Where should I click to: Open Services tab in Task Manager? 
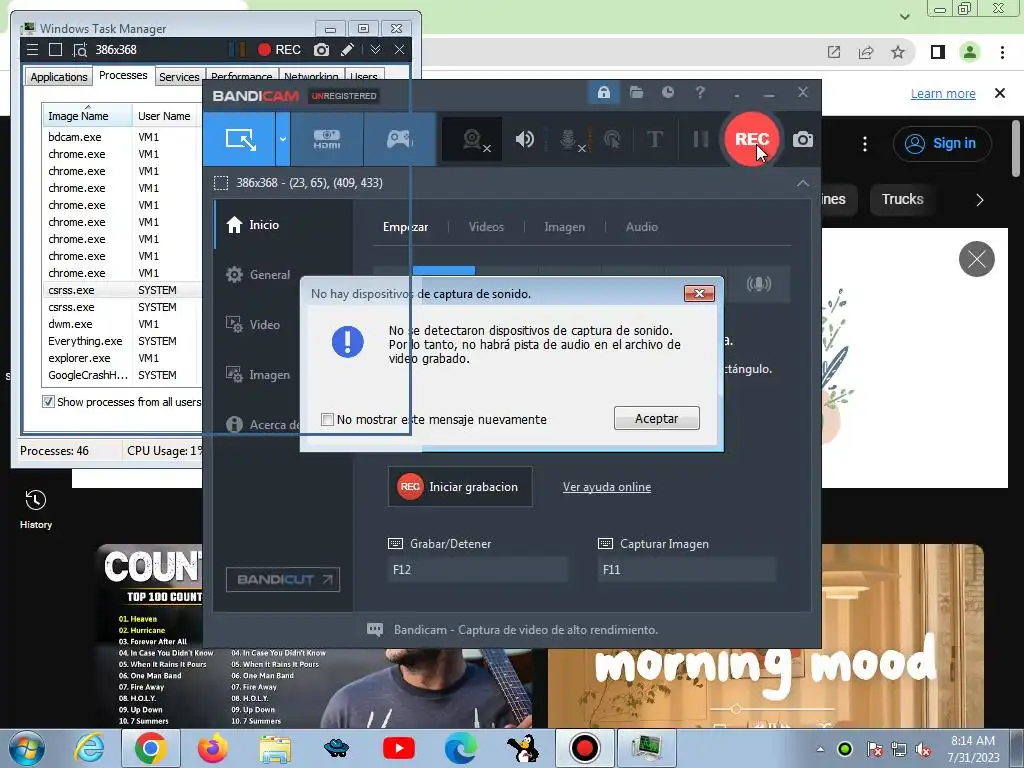[x=179, y=76]
